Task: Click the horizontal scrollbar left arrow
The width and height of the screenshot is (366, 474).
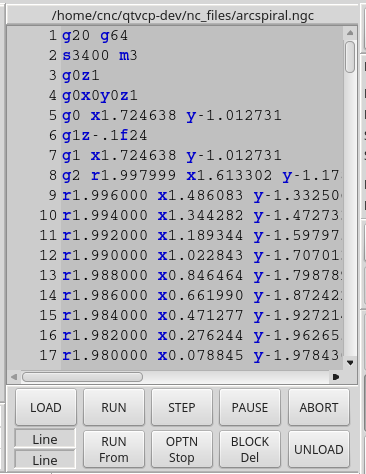Action: pos(14,377)
